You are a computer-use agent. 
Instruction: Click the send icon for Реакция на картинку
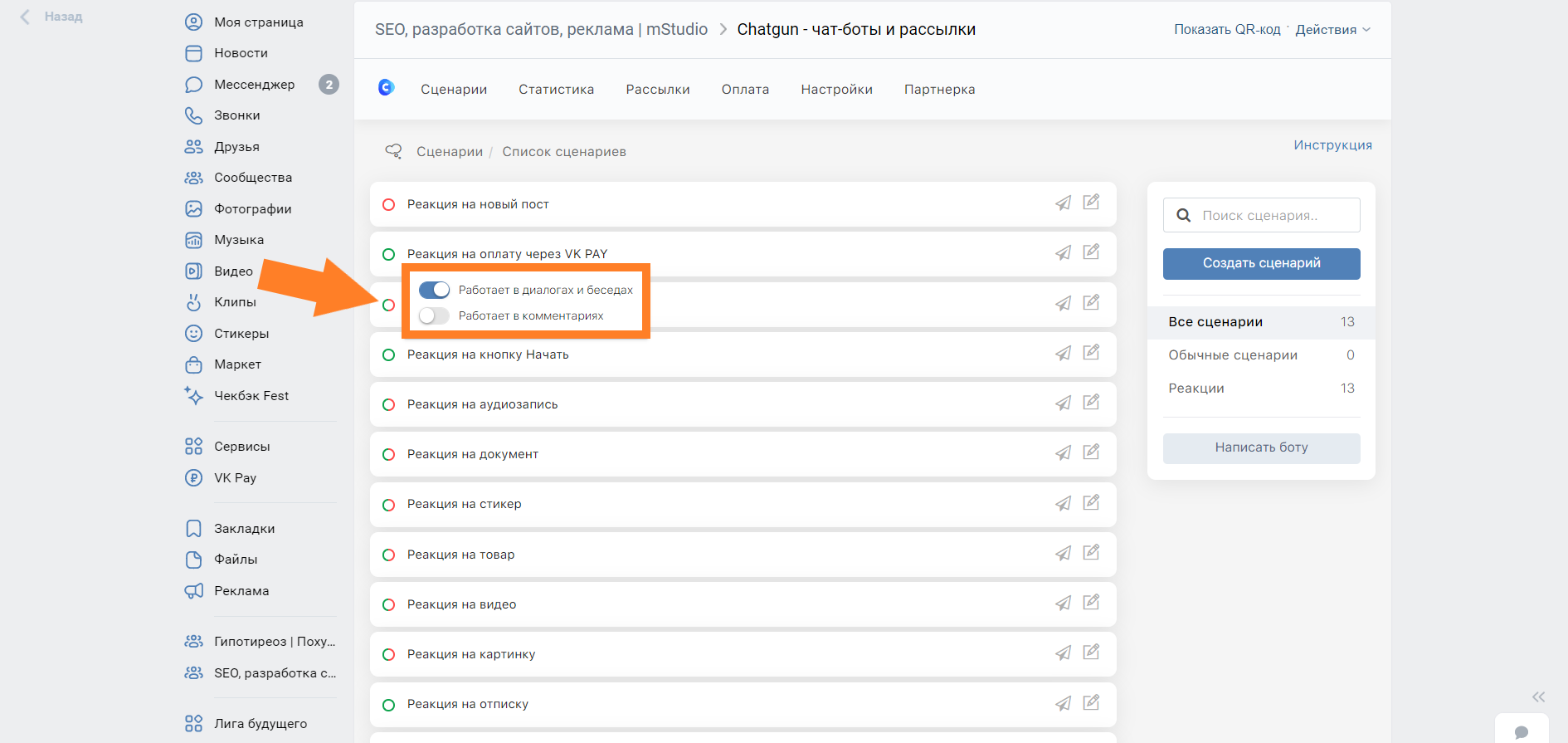pos(1063,653)
